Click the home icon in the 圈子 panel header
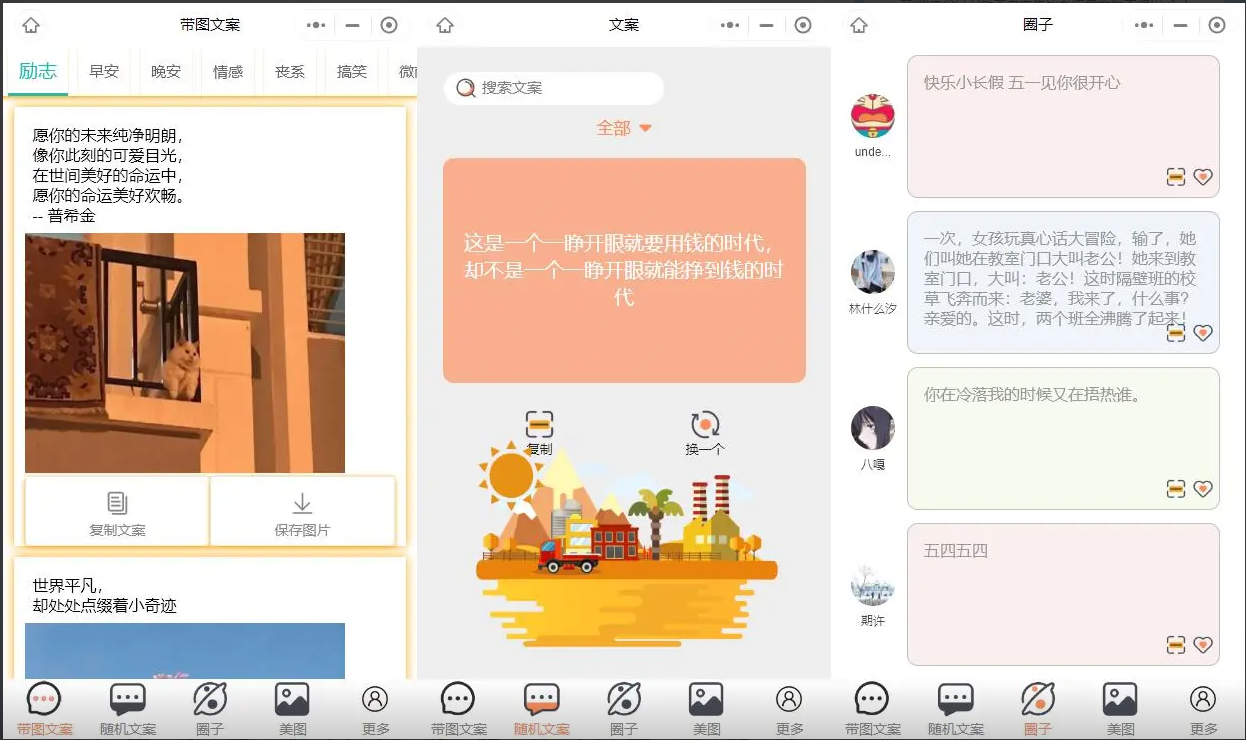1246x740 pixels. coord(859,25)
